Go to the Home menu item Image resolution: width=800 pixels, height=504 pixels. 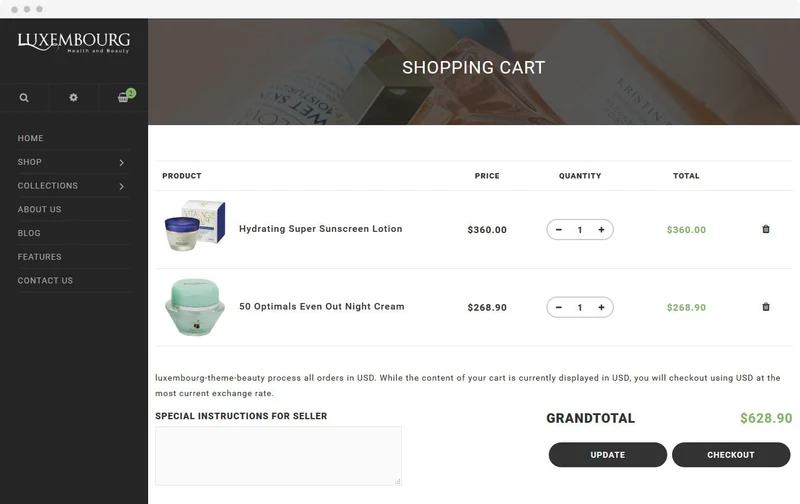(31, 138)
